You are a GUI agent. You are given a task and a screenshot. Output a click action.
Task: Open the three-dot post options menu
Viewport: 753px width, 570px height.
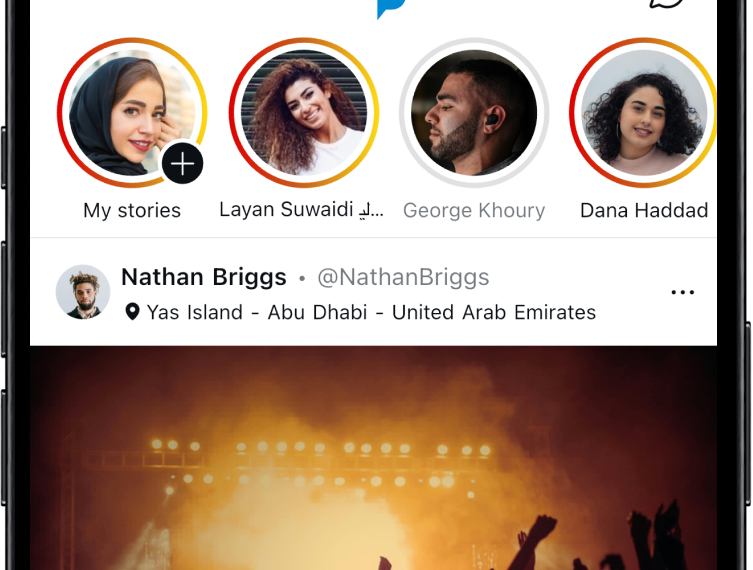point(683,292)
